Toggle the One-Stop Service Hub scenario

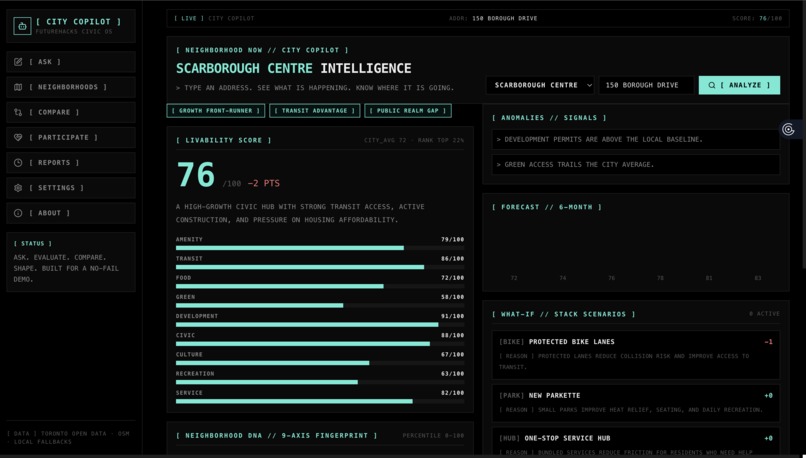(636, 442)
